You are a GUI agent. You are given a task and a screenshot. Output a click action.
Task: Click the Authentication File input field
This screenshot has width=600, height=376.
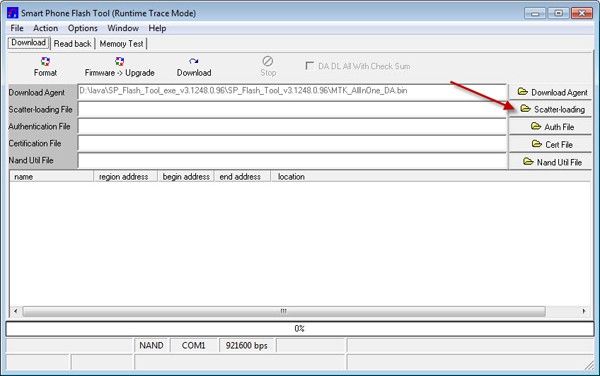pyautogui.click(x=292, y=126)
